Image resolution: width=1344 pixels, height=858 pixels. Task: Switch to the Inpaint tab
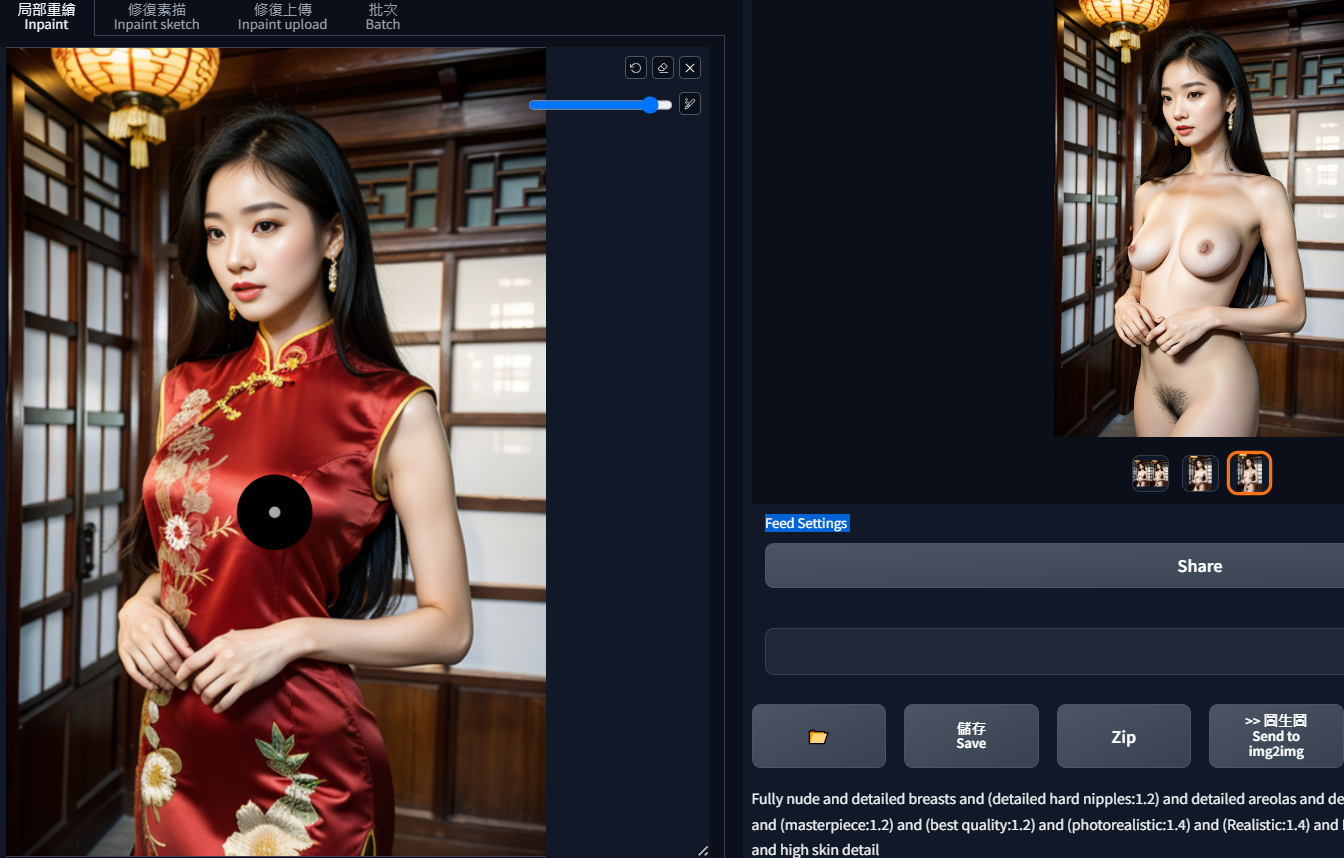[x=47, y=17]
